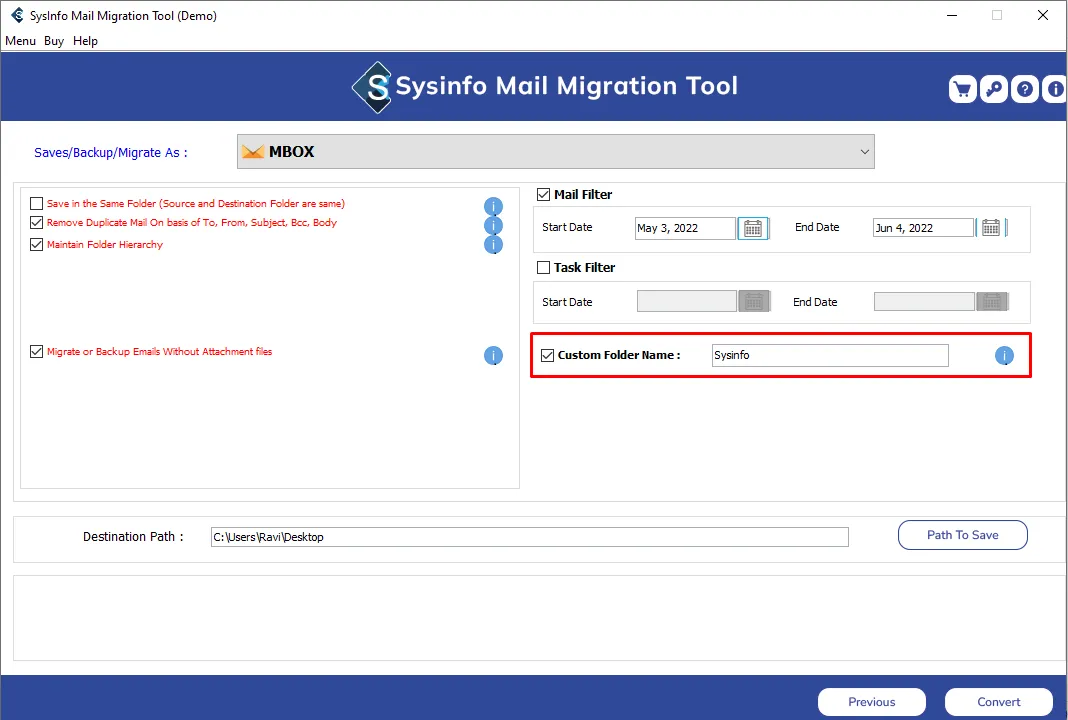Click the Path To Save button
Image resolution: width=1068 pixels, height=720 pixels.
point(962,535)
